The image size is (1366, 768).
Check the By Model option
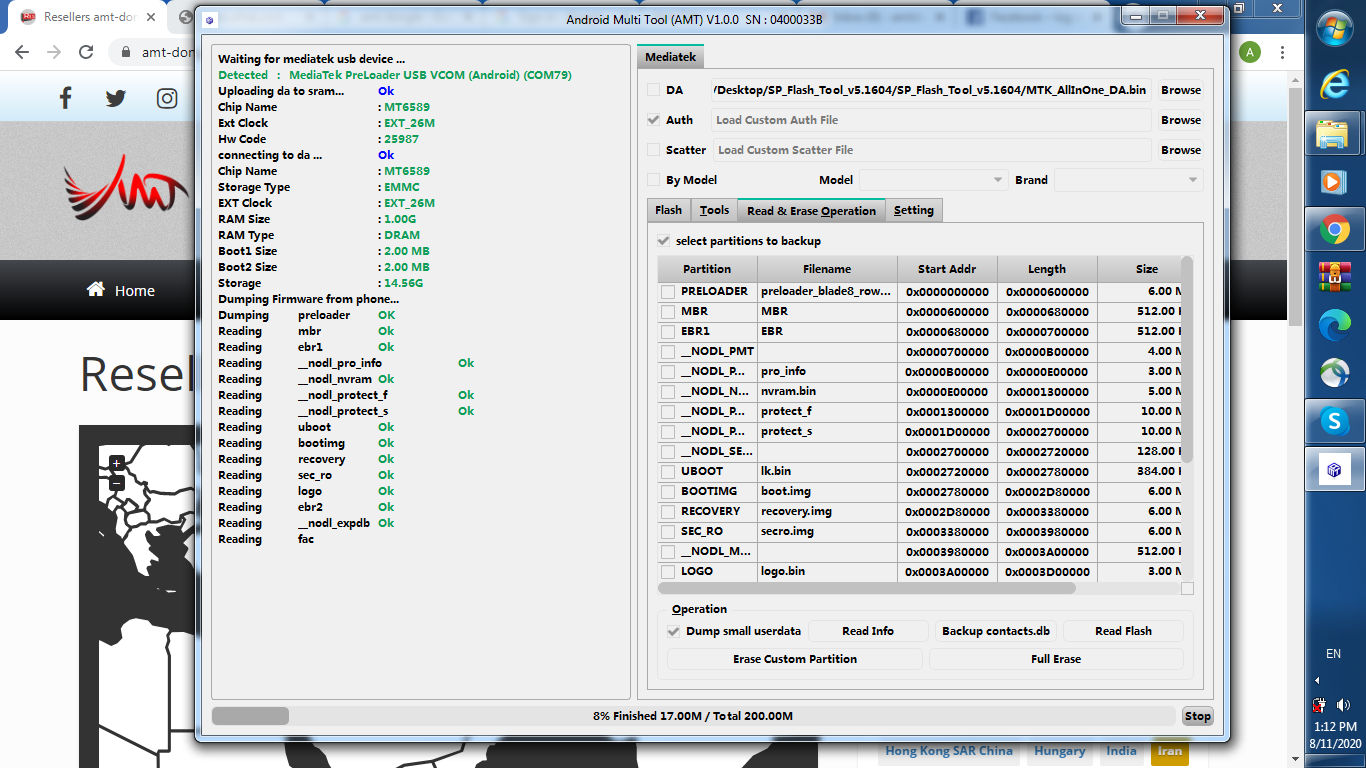654,180
